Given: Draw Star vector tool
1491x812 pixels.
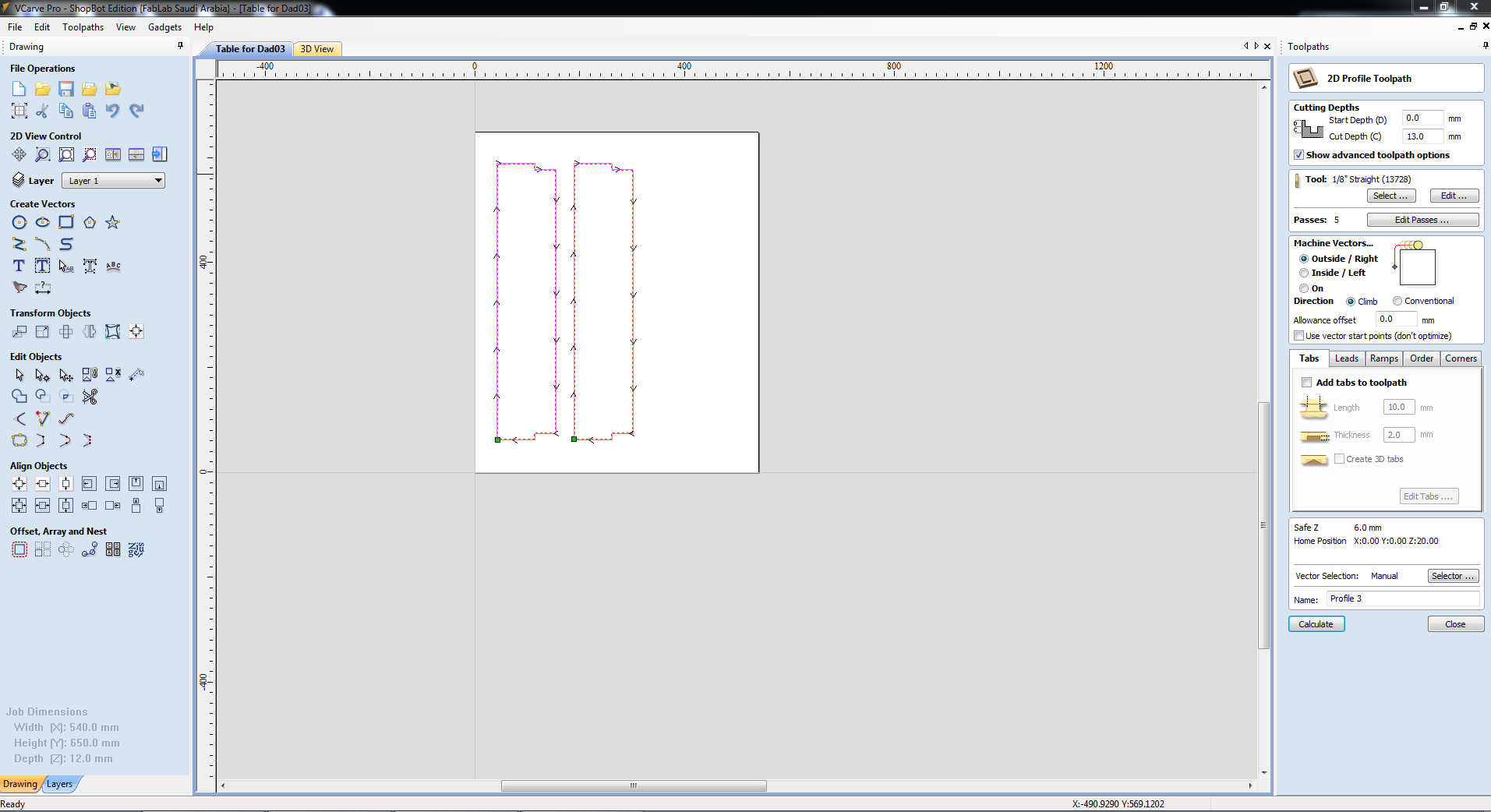Looking at the screenshot, I should (x=113, y=222).
